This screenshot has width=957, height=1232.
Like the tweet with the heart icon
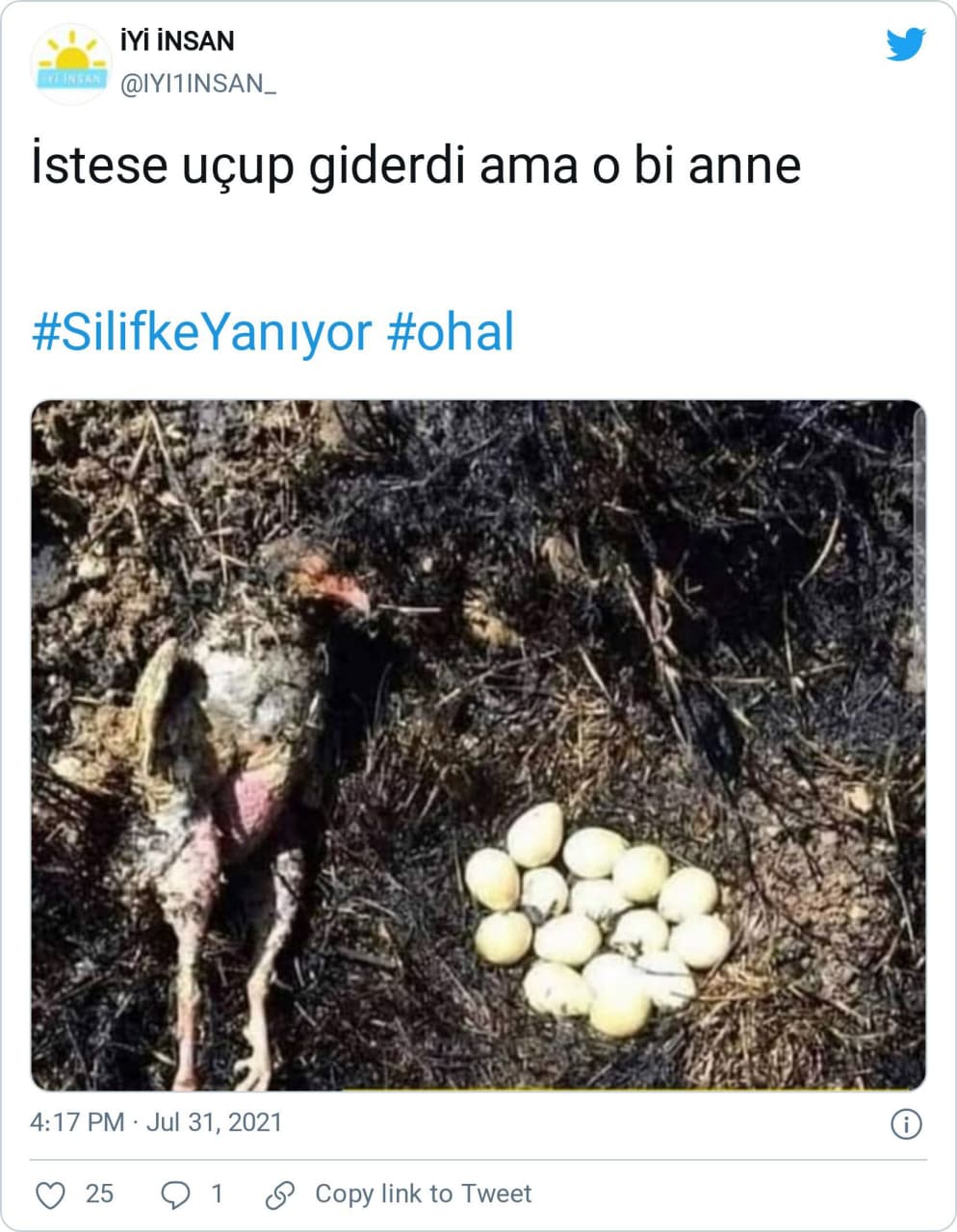[x=50, y=1194]
